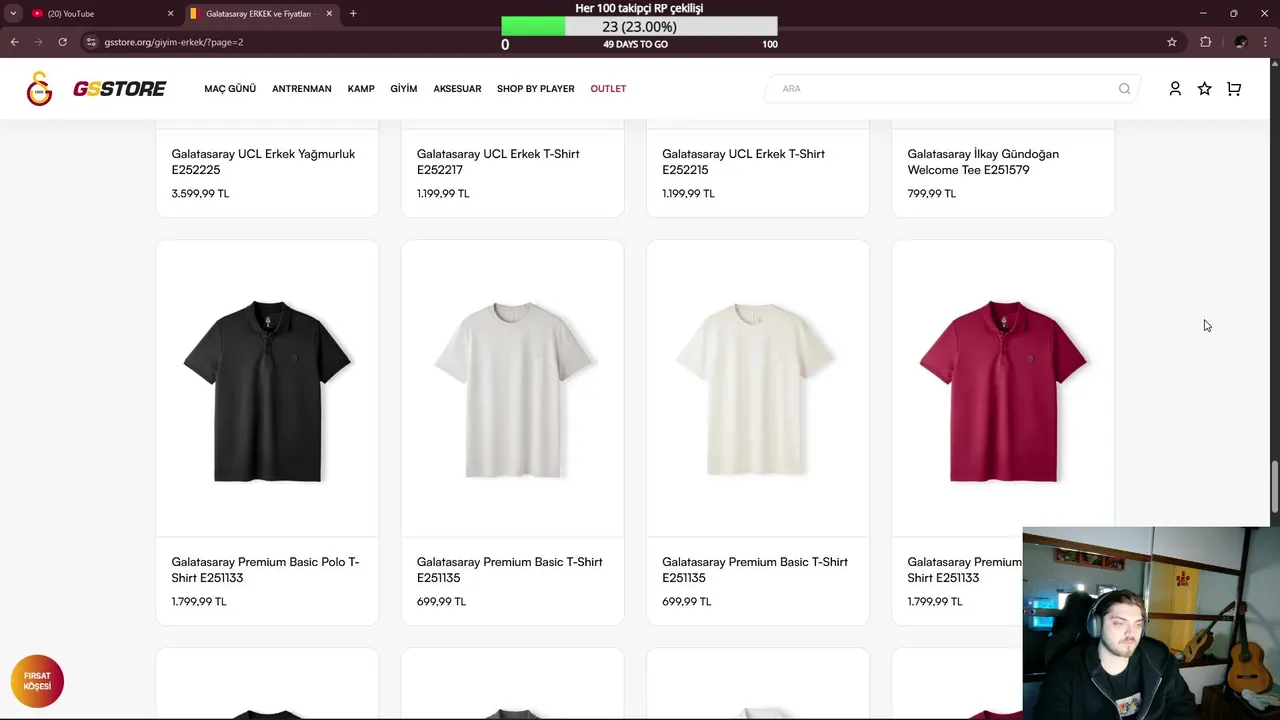Bookmark this page with address bar star
1280x720 pixels.
tap(1172, 42)
